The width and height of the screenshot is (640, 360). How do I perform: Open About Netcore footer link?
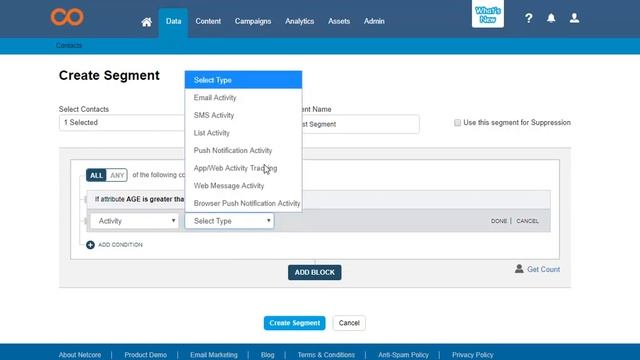(80, 355)
